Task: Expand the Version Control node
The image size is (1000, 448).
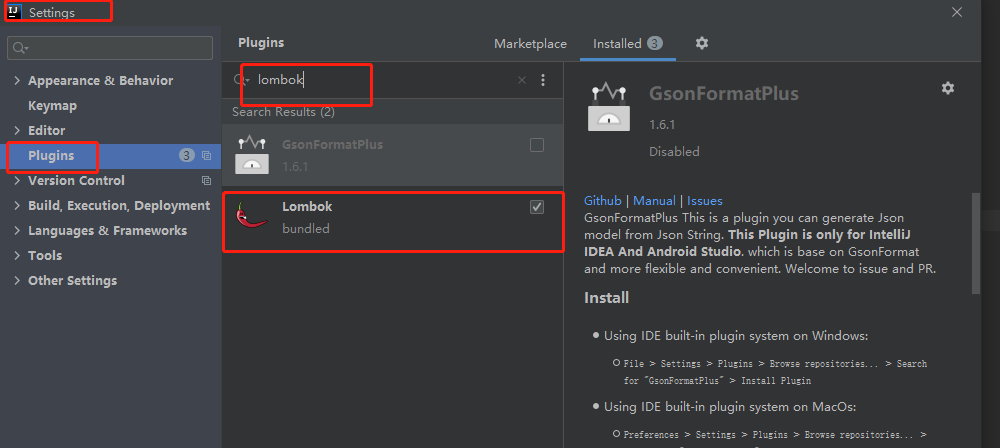Action: pyautogui.click(x=17, y=181)
